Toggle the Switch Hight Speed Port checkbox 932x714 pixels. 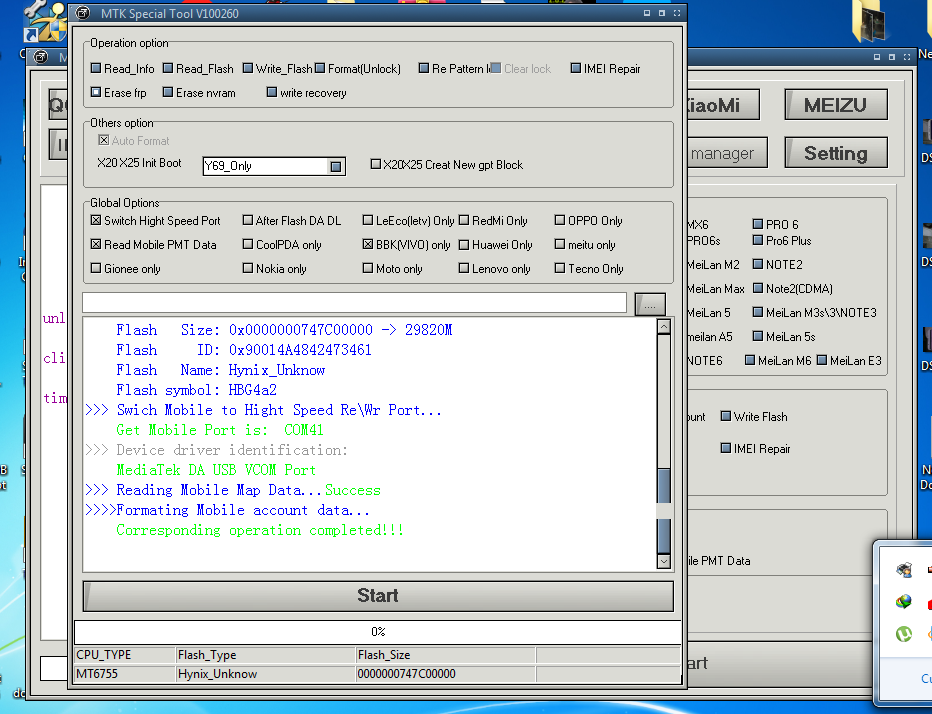point(96,221)
